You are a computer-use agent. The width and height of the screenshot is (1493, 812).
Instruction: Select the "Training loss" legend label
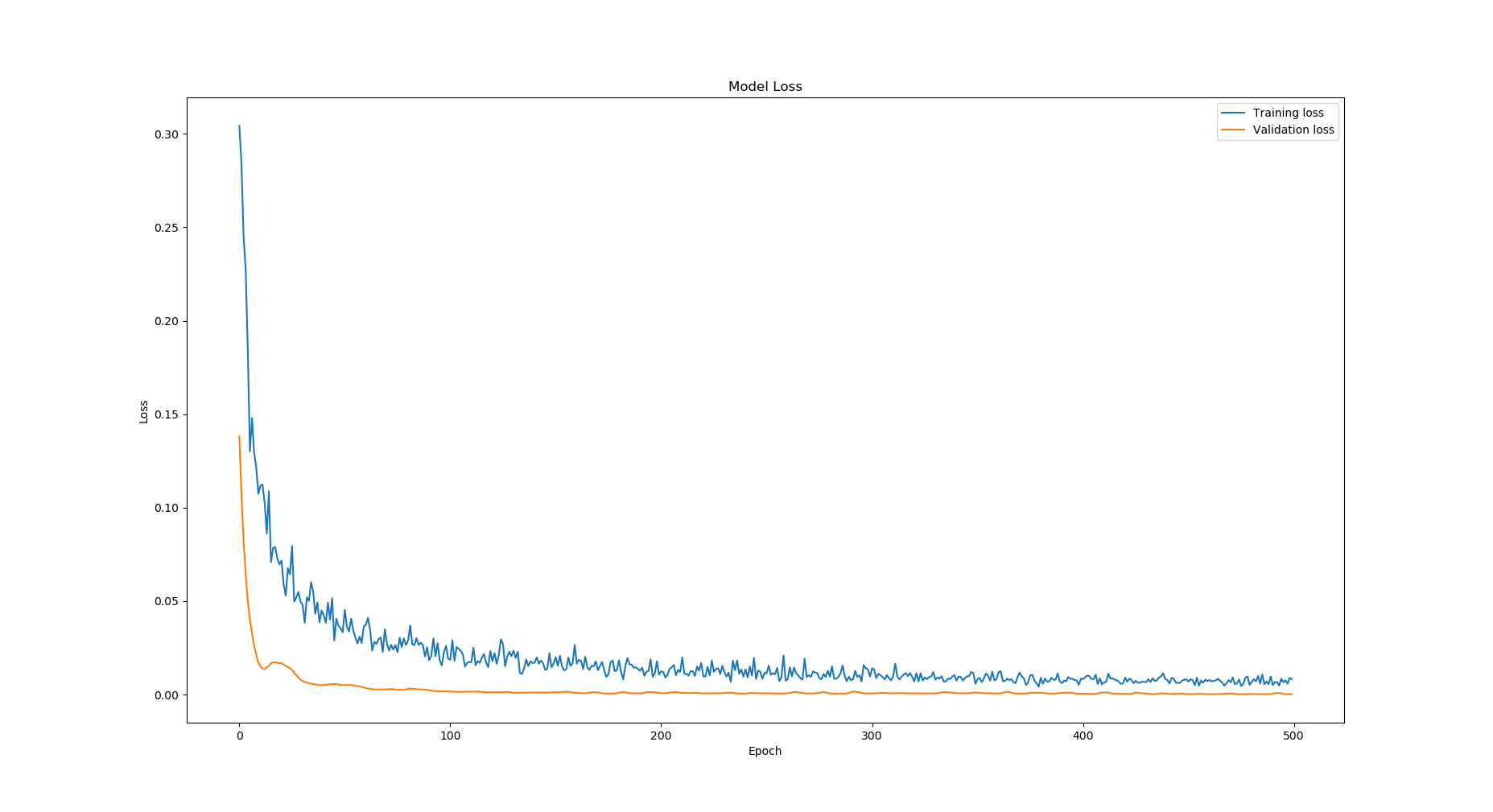pyautogui.click(x=1288, y=113)
